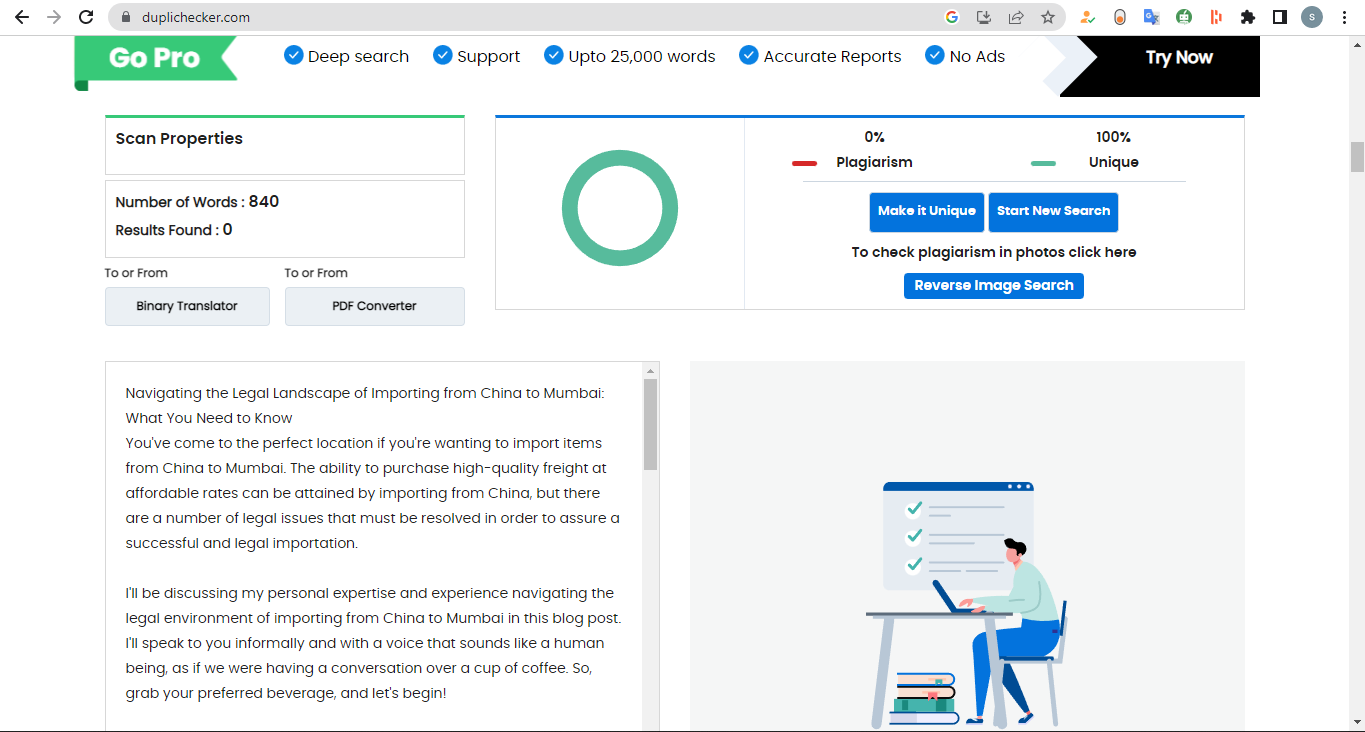Viewport: 1365px width, 732px height.
Task: Open the profile avatar menu
Action: (x=1312, y=17)
